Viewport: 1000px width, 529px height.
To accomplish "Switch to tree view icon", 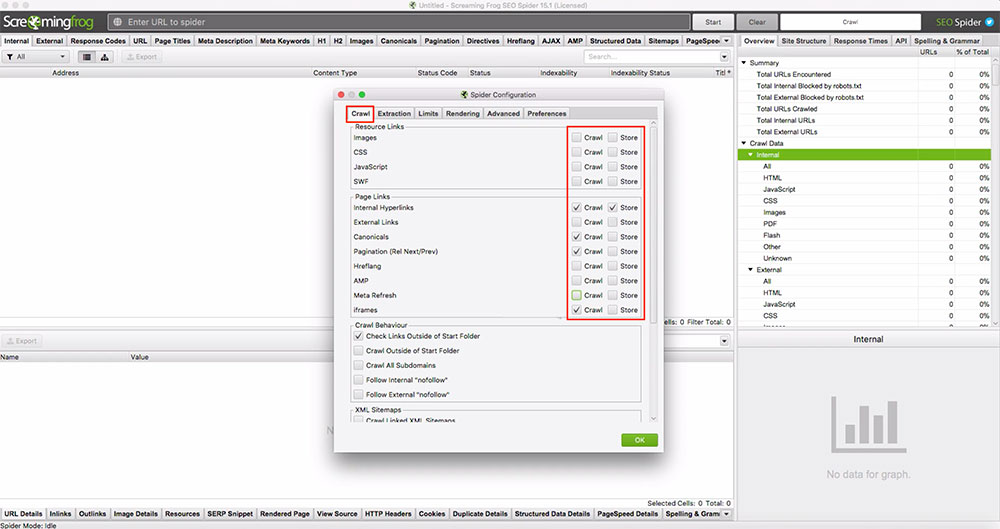I will 105,57.
